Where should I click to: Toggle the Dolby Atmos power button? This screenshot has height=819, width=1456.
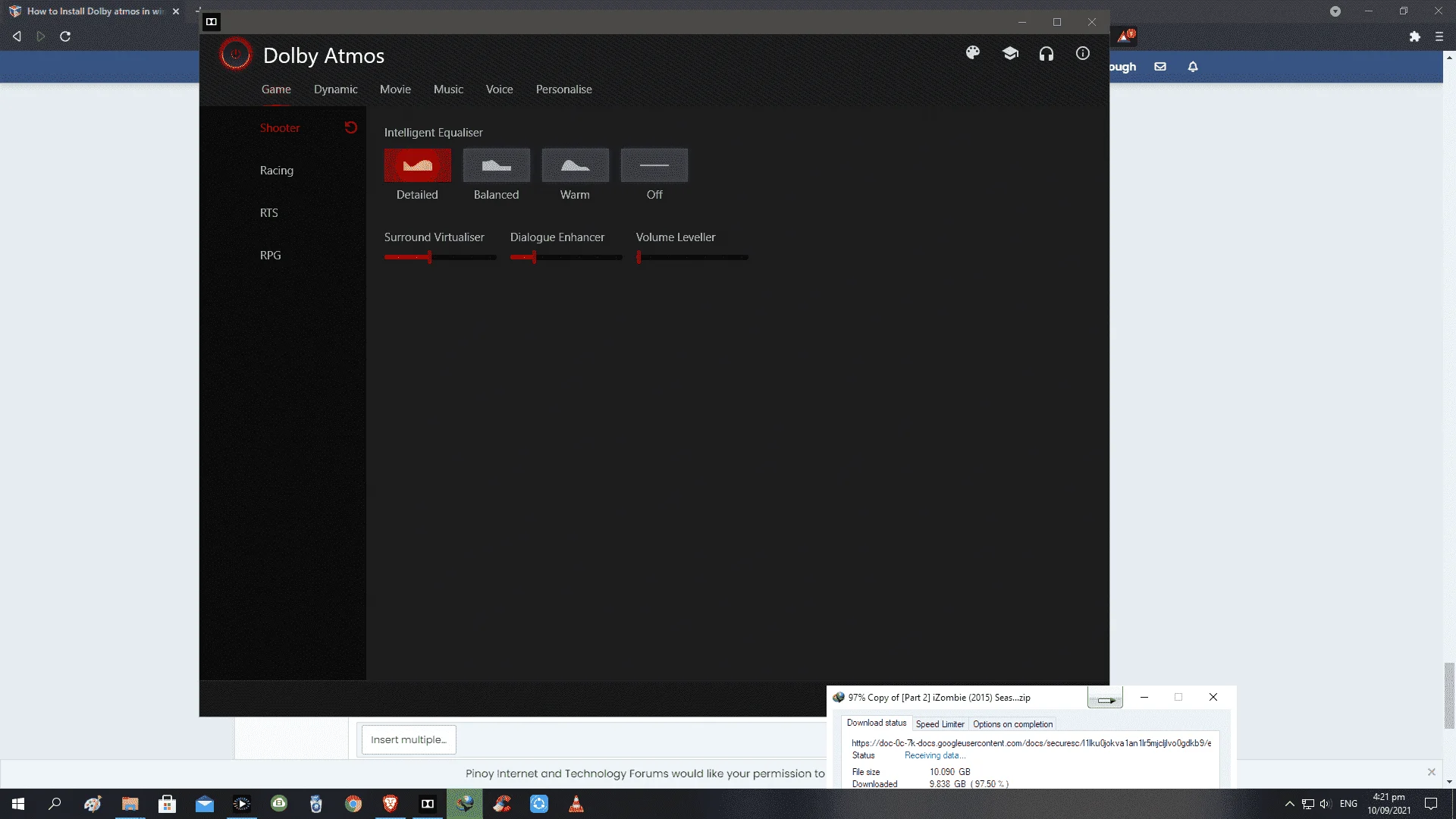point(235,55)
